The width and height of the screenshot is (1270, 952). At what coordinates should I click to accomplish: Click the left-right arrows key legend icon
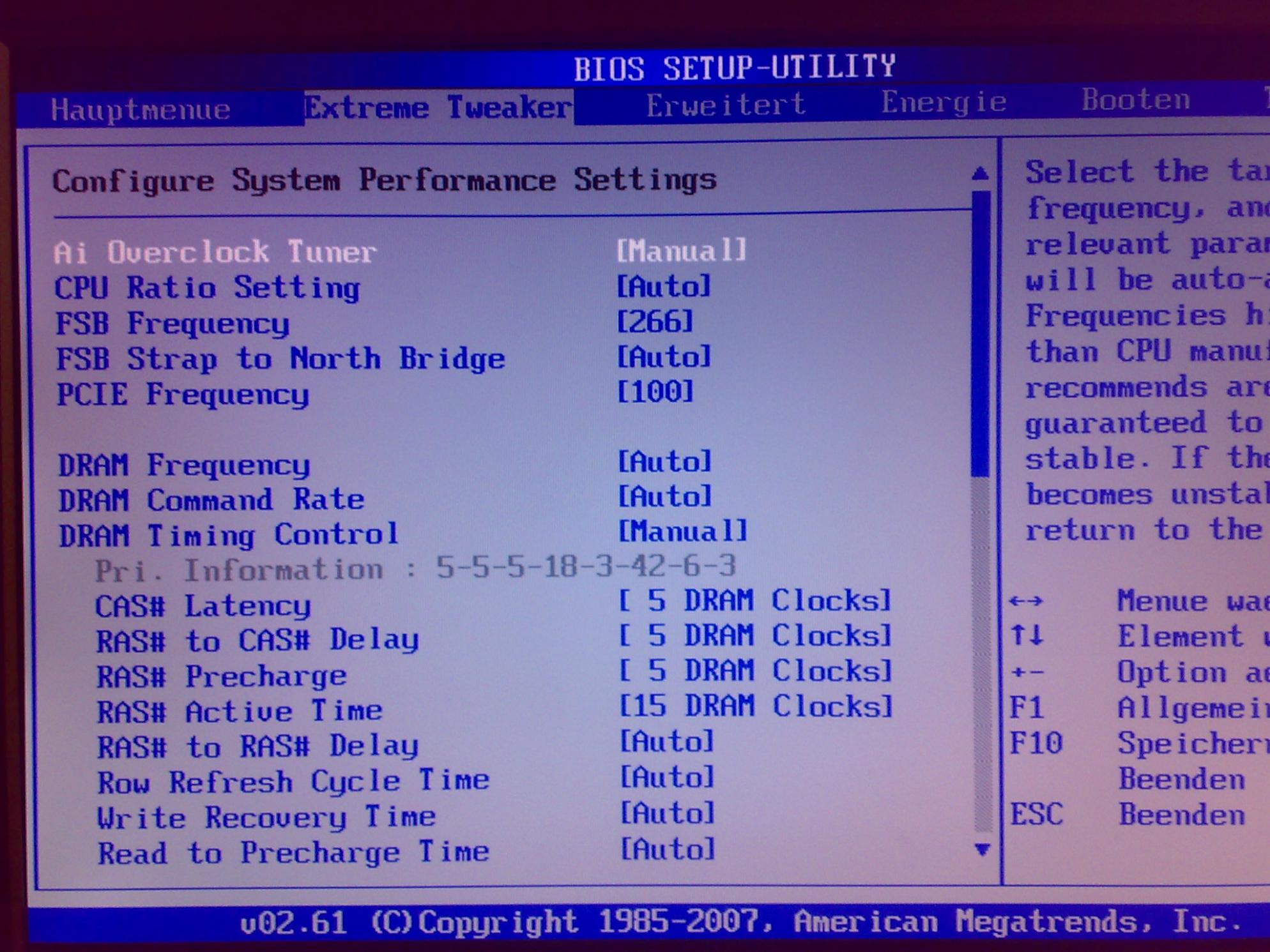[1026, 601]
